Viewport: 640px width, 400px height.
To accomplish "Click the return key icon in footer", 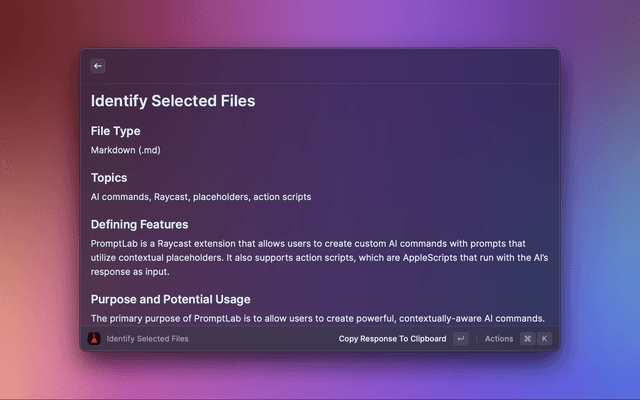I will (461, 338).
